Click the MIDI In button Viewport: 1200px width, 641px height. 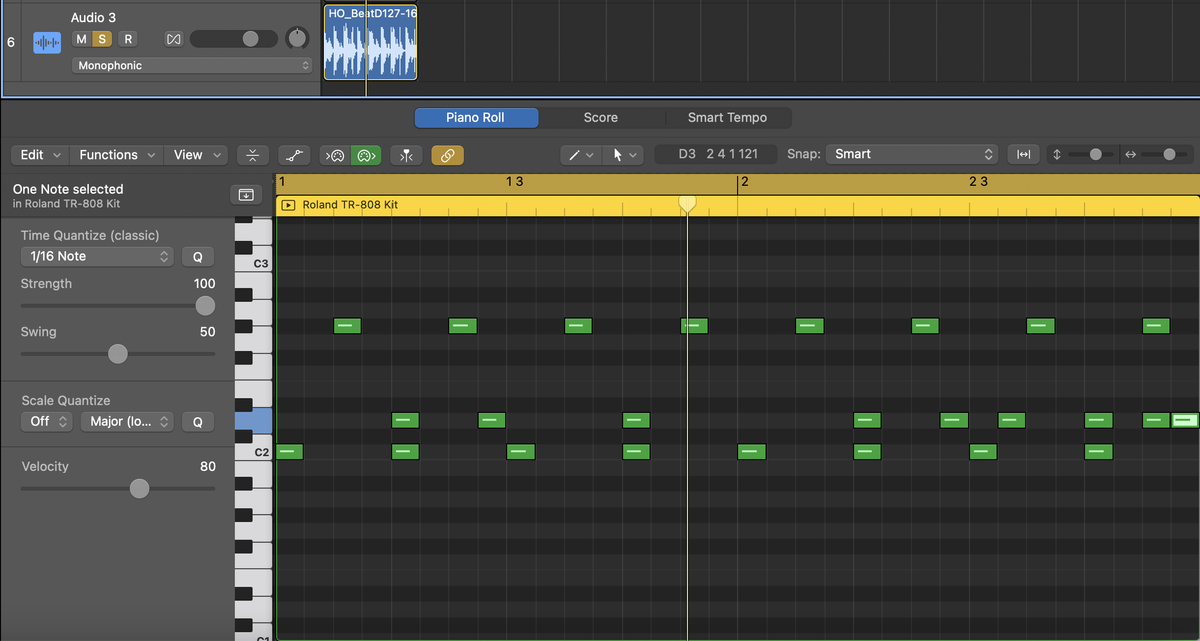(x=335, y=155)
